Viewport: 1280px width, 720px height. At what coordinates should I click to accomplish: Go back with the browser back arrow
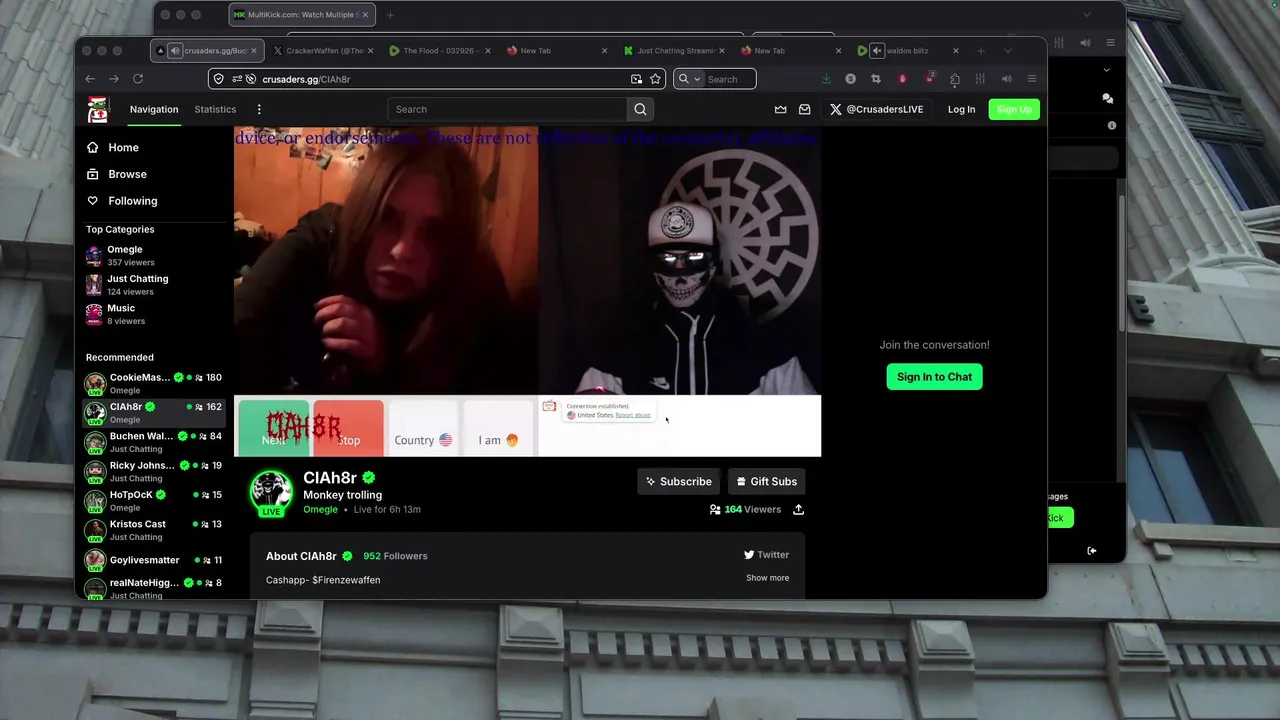pyautogui.click(x=90, y=79)
